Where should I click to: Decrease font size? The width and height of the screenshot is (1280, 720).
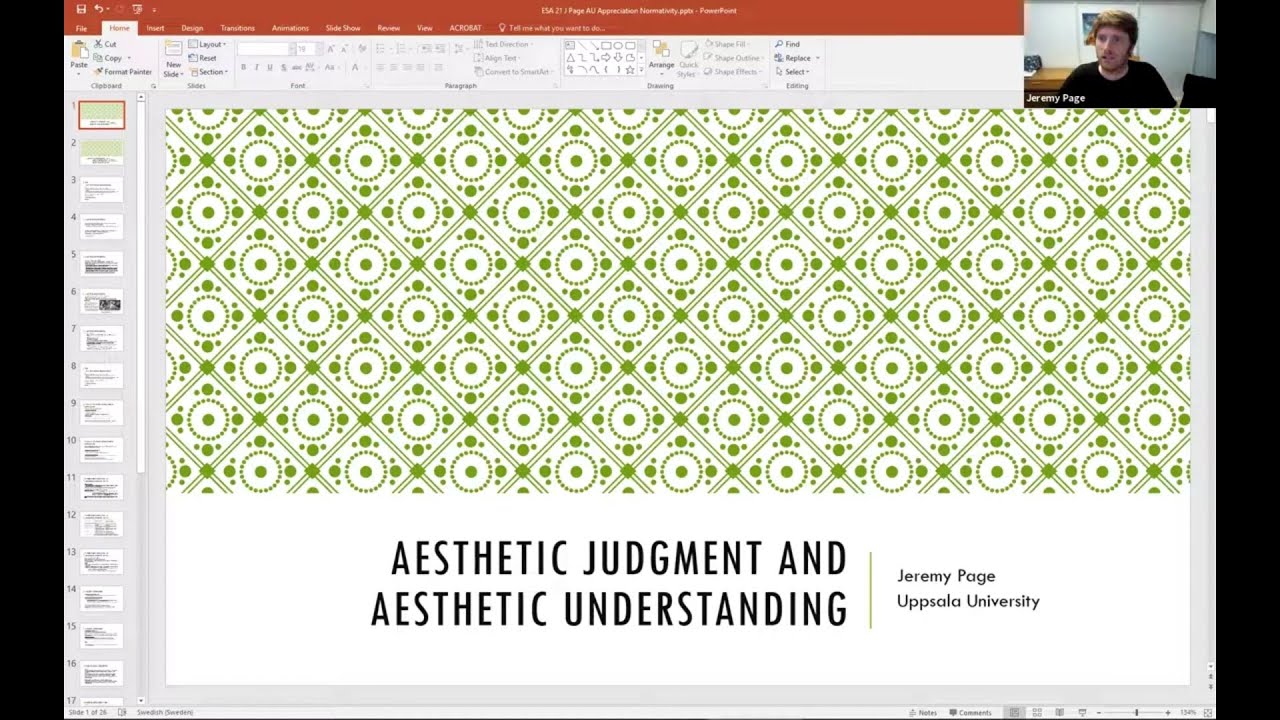click(344, 49)
